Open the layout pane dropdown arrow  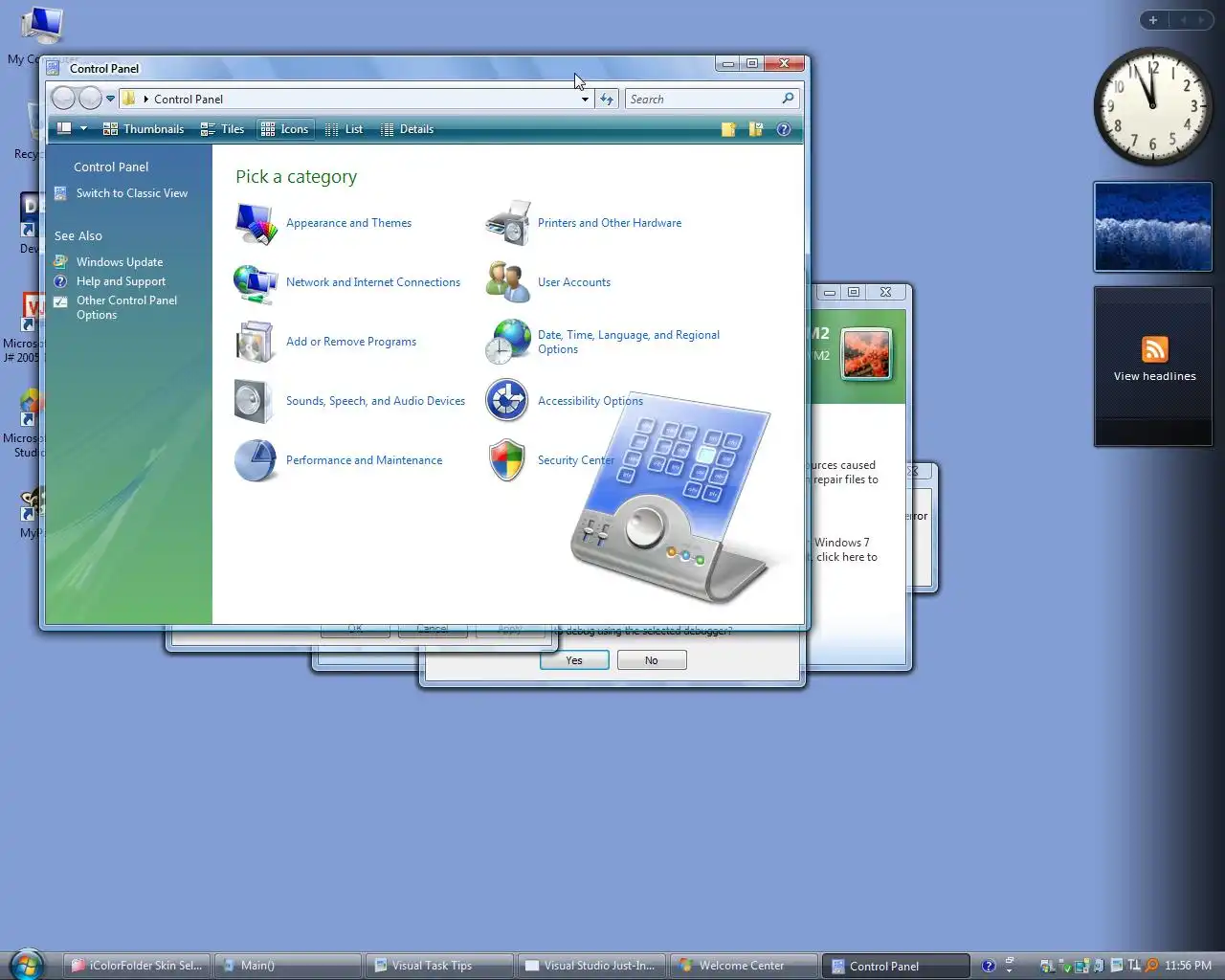[83, 129]
